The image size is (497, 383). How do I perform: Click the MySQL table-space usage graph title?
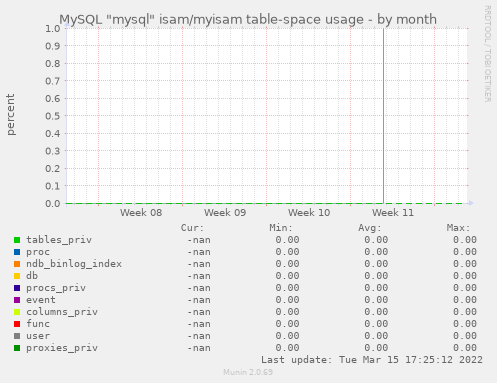pos(248,19)
